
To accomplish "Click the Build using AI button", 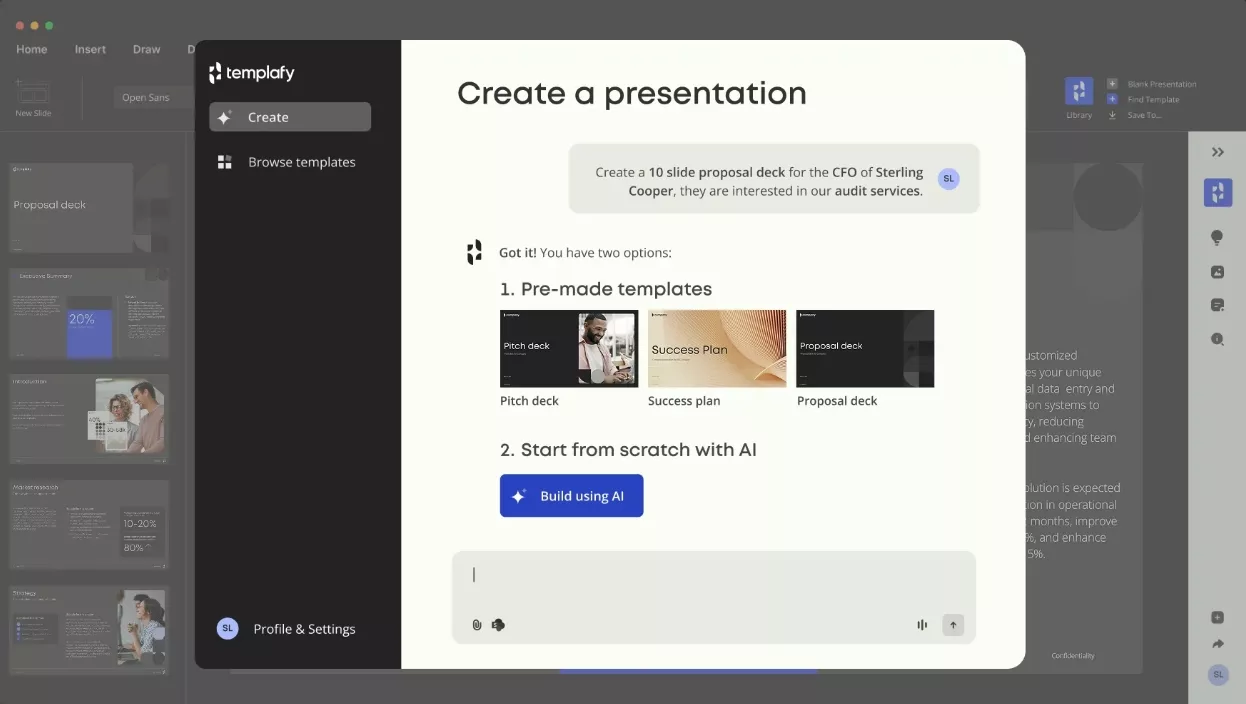I will (571, 495).
